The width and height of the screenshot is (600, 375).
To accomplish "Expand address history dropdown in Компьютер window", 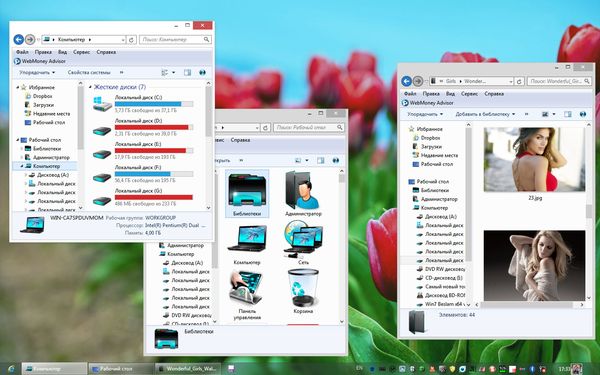I will click(123, 39).
